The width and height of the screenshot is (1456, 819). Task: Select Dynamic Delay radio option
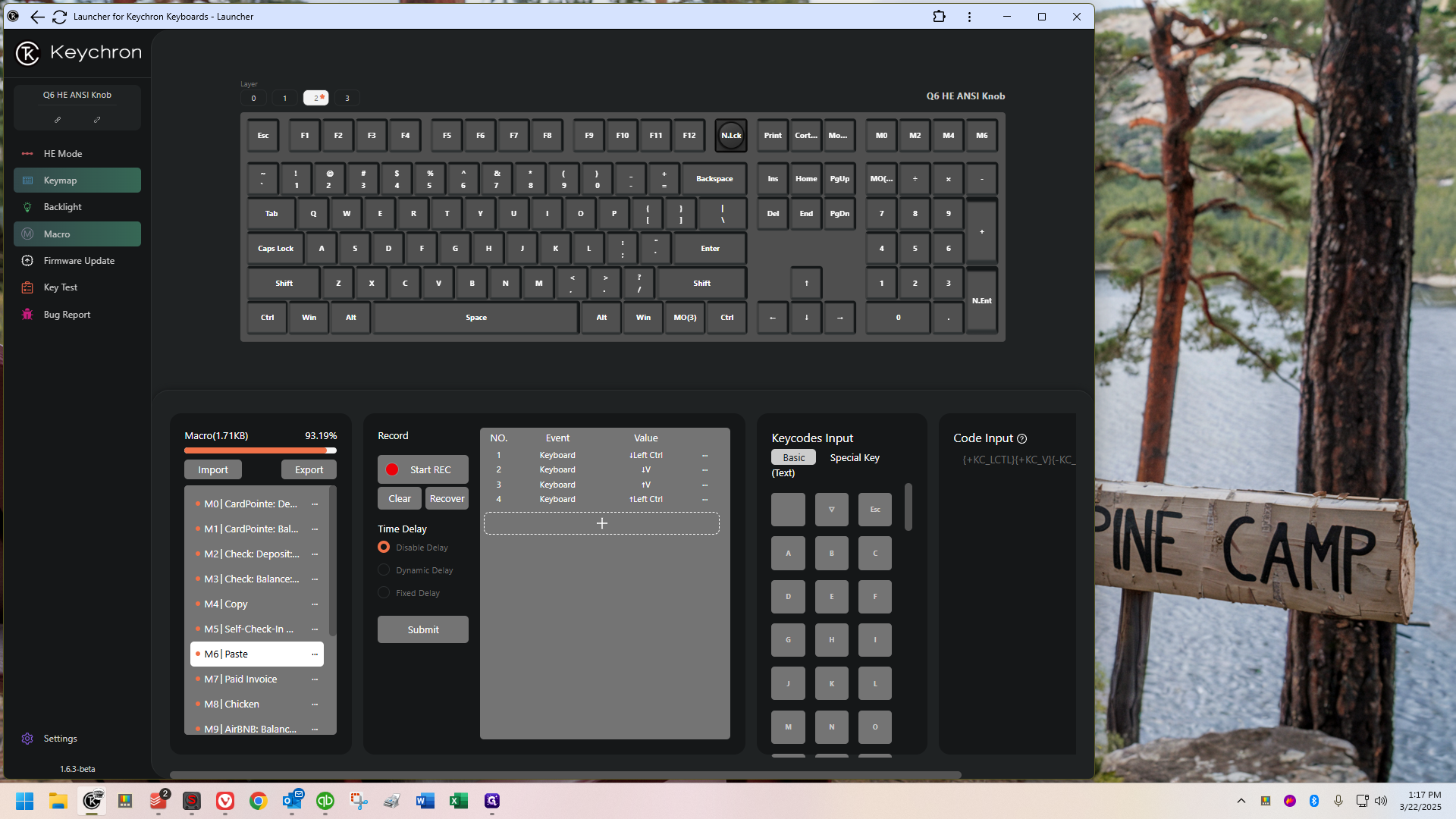point(384,570)
